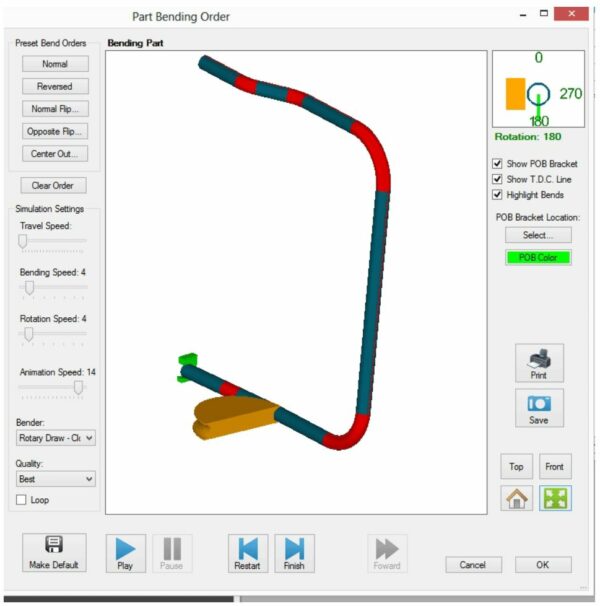Click the rotation dial indicator circle
The image size is (600, 606).
(x=538, y=94)
